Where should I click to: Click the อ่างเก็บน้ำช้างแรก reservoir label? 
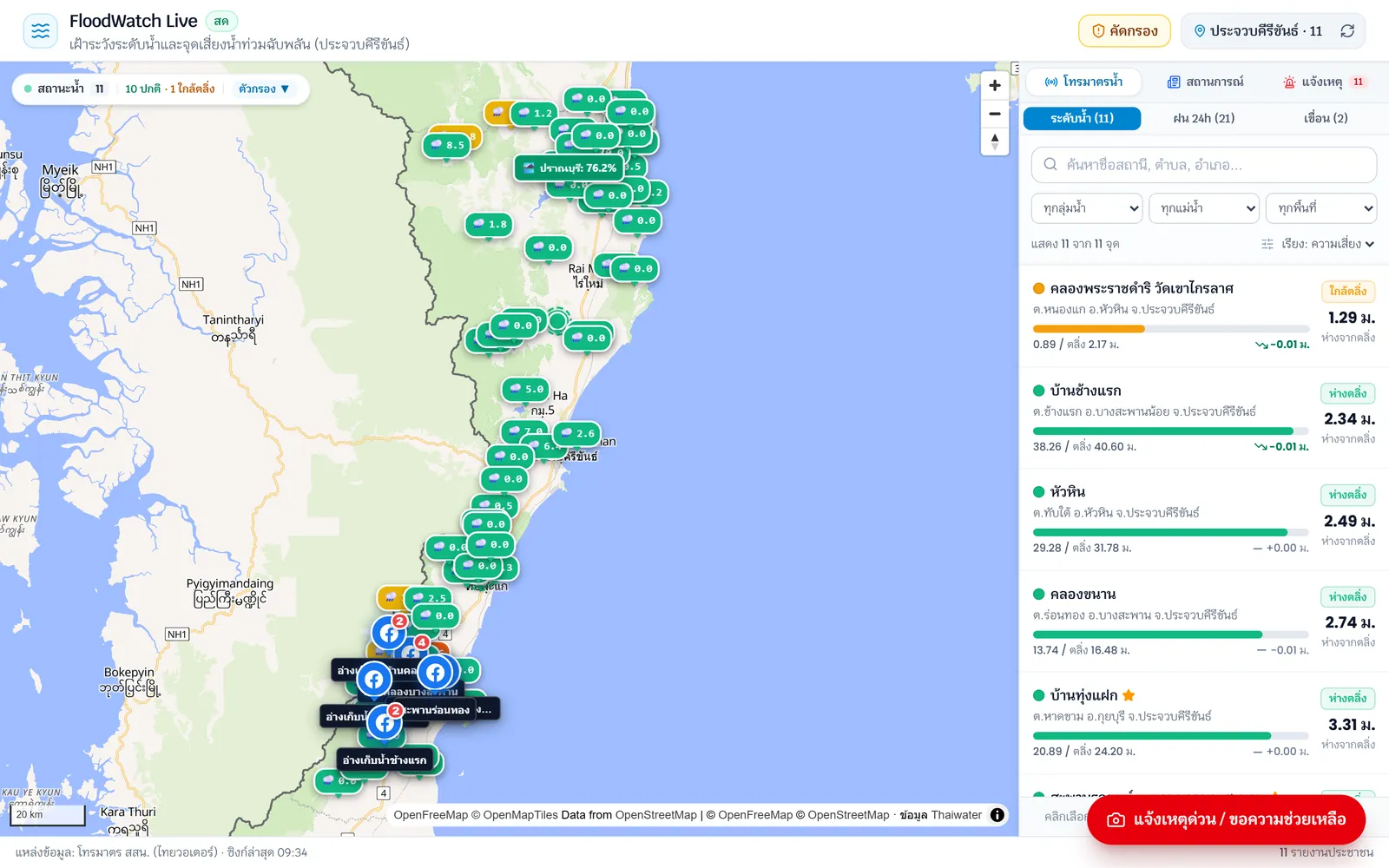[385, 760]
